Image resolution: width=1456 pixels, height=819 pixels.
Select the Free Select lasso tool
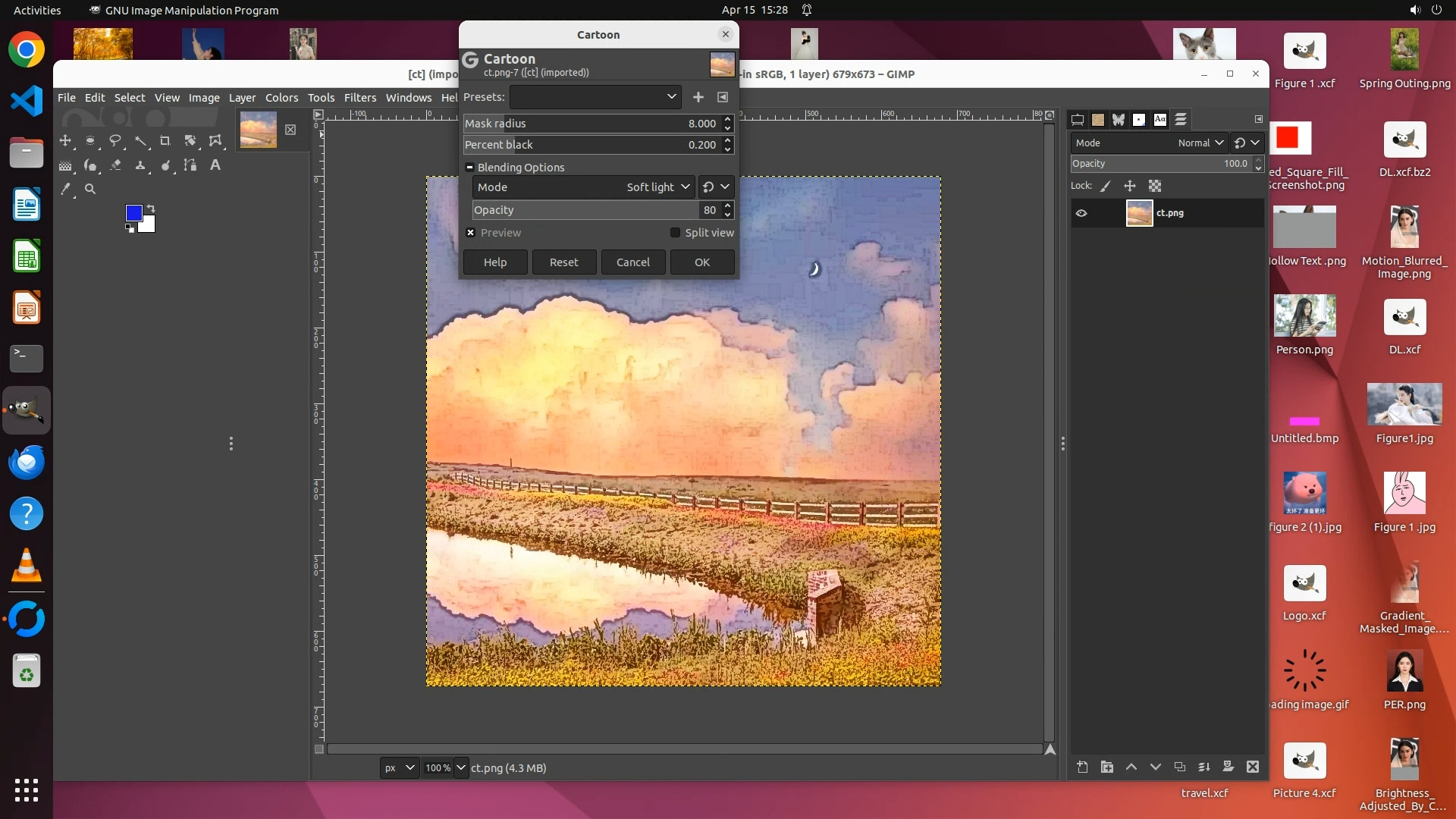pos(115,141)
